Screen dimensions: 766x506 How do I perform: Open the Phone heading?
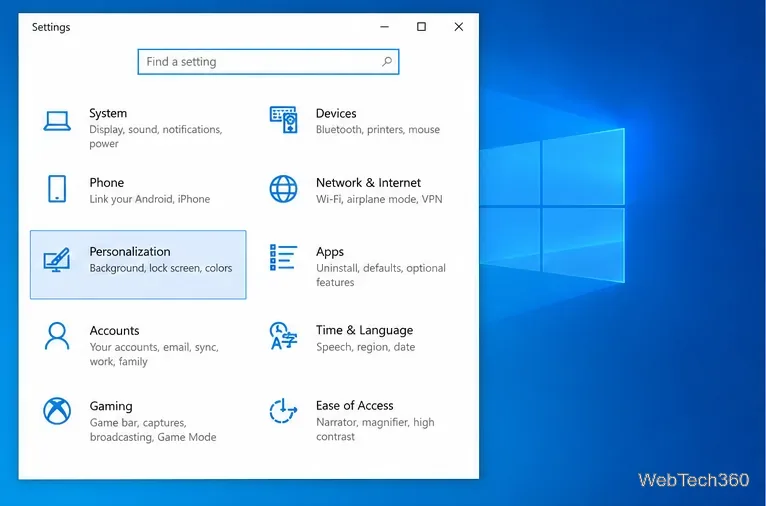[106, 183]
